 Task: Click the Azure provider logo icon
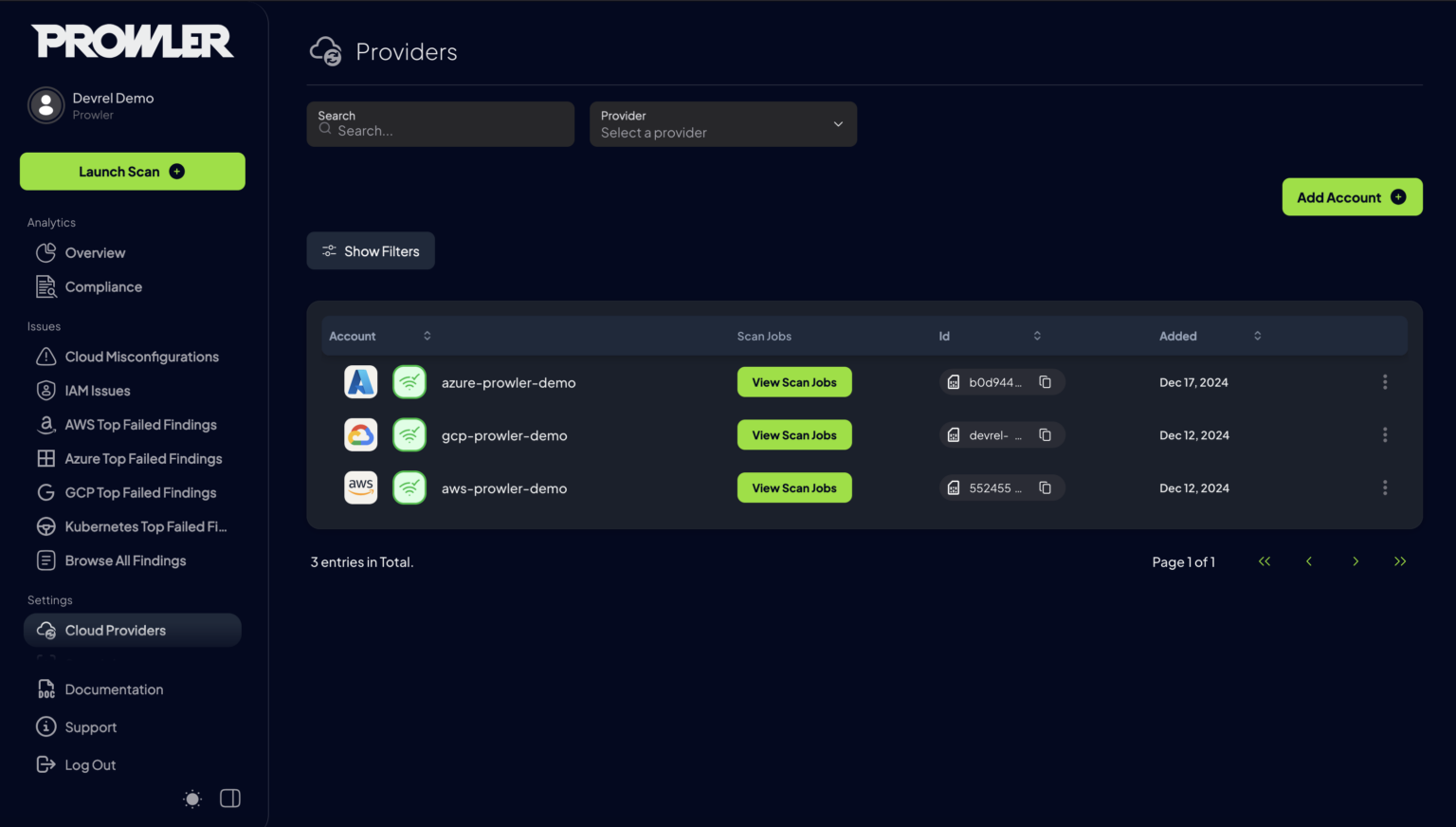[x=360, y=382]
